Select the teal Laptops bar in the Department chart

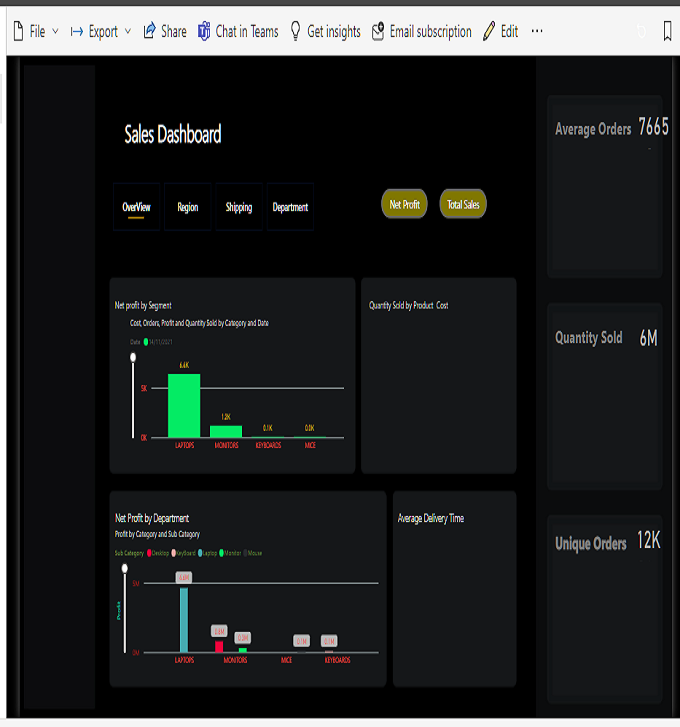point(184,620)
